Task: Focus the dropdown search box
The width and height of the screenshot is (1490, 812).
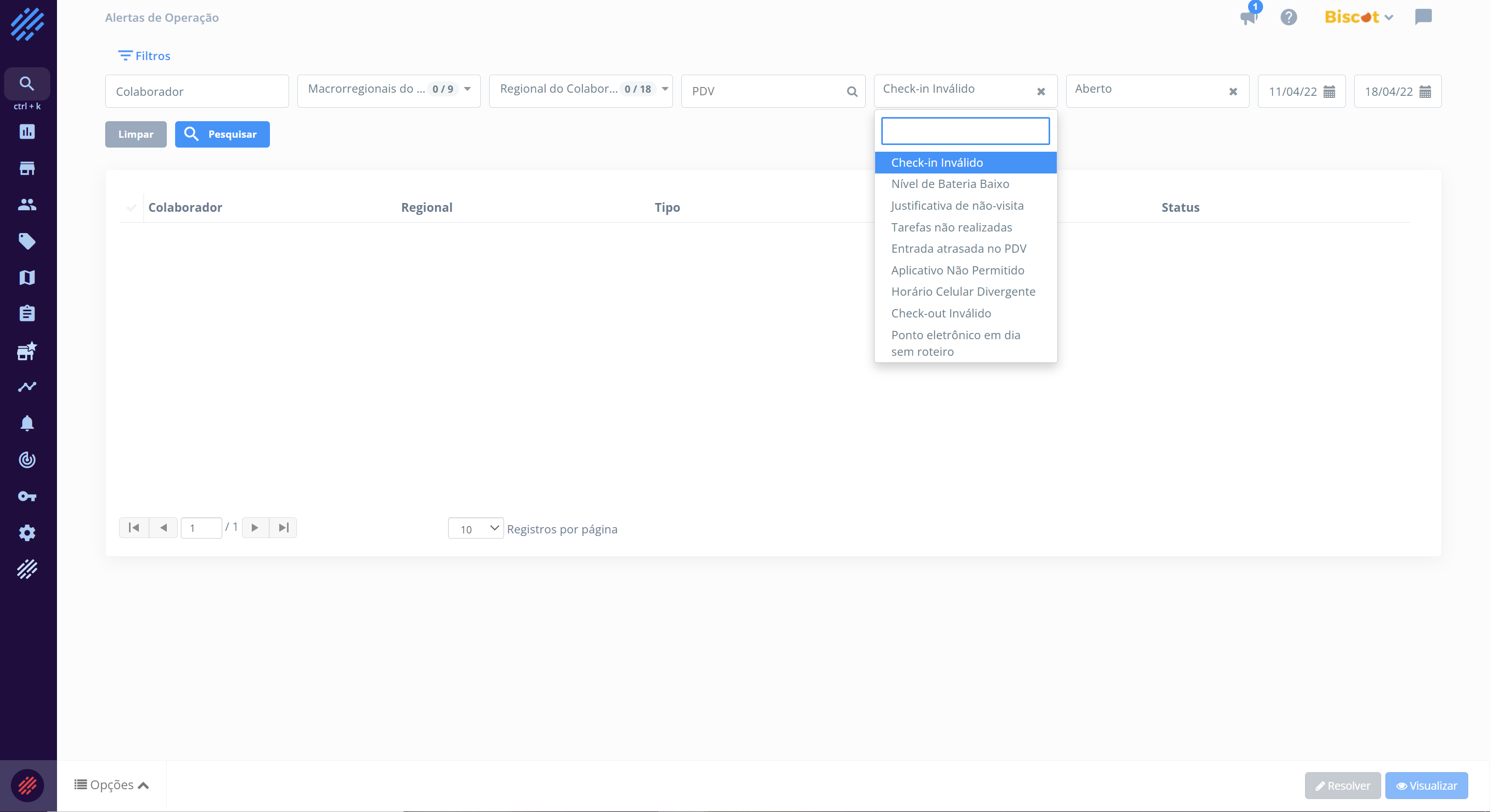Action: click(965, 130)
